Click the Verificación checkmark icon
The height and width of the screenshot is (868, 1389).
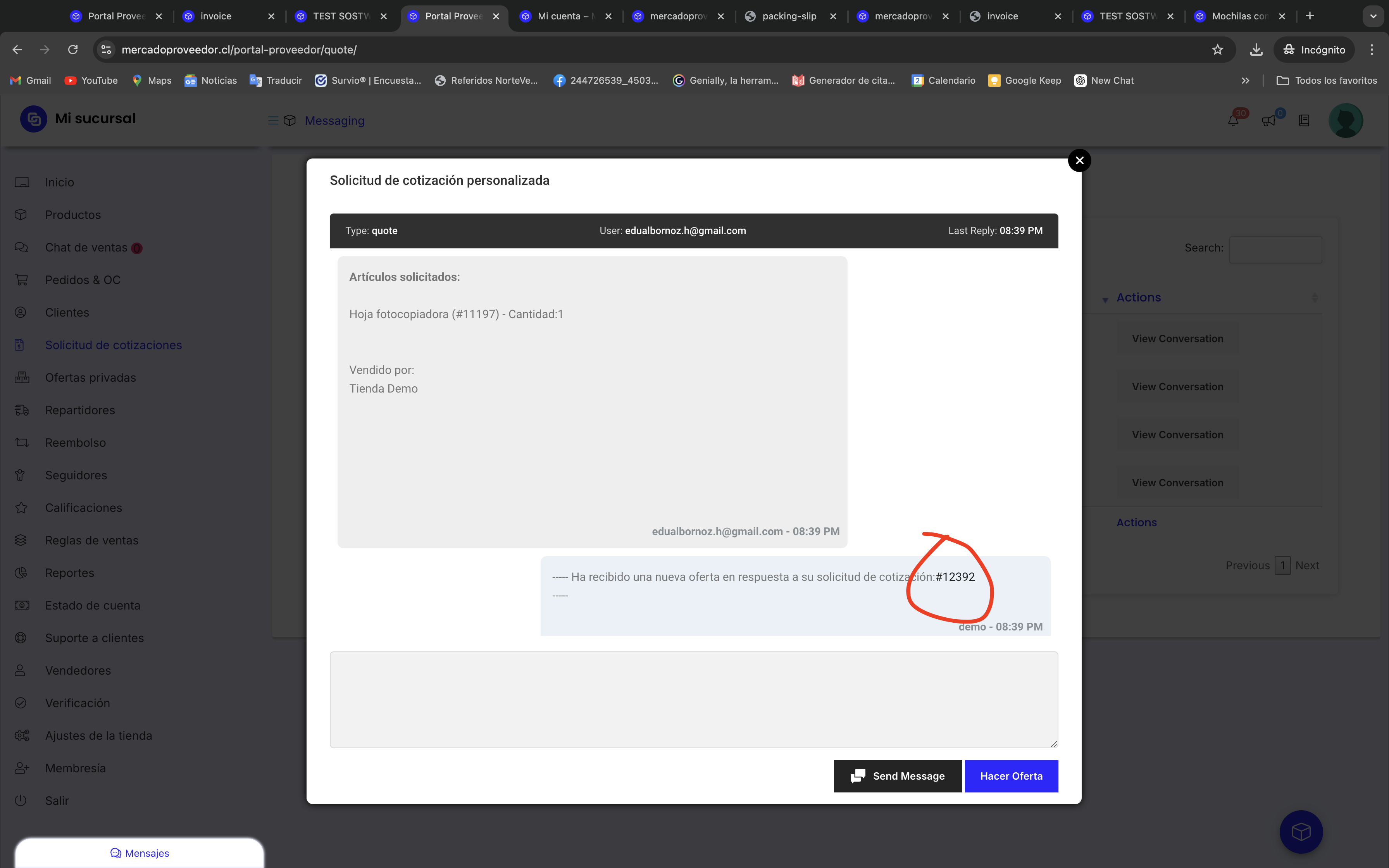tap(21, 703)
